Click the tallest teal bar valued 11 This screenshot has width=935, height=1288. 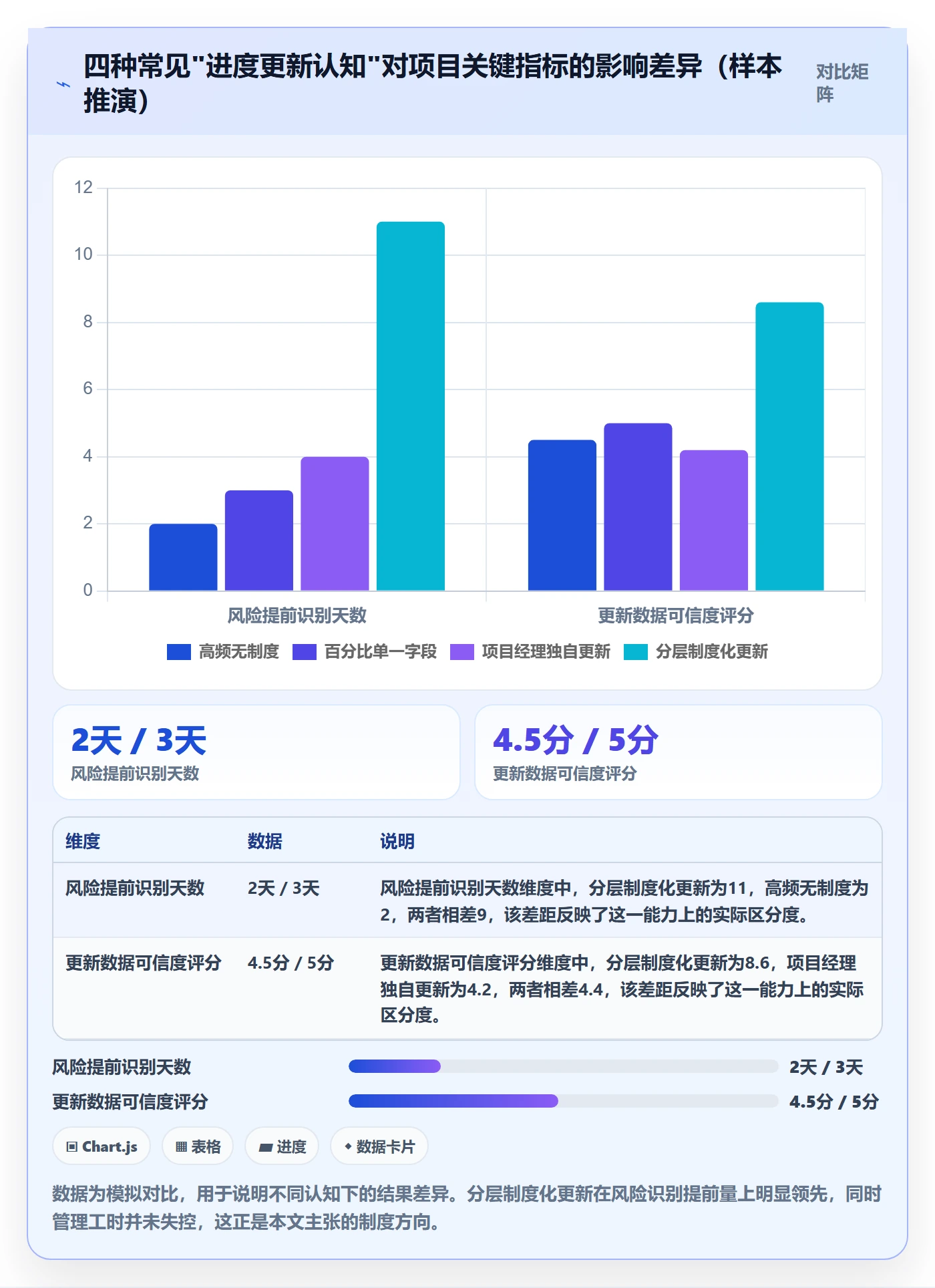click(411, 406)
